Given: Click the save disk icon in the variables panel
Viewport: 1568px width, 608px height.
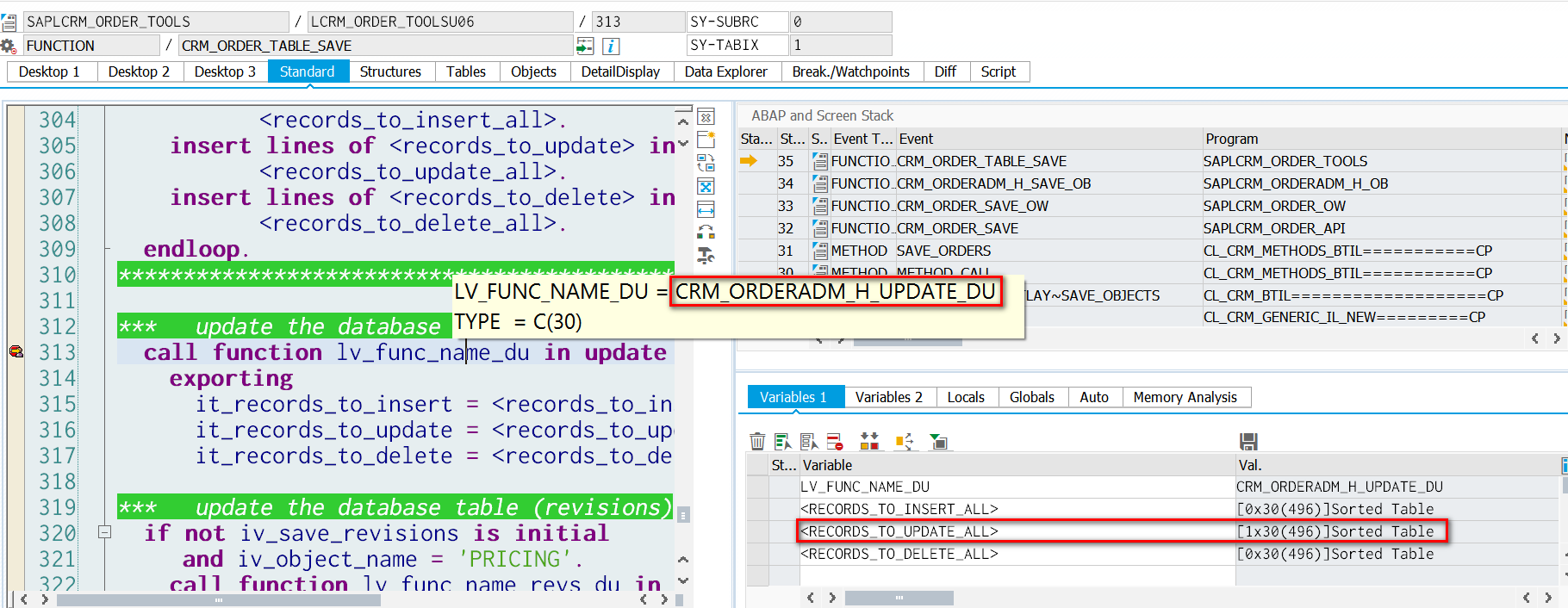Looking at the screenshot, I should click(x=1248, y=442).
